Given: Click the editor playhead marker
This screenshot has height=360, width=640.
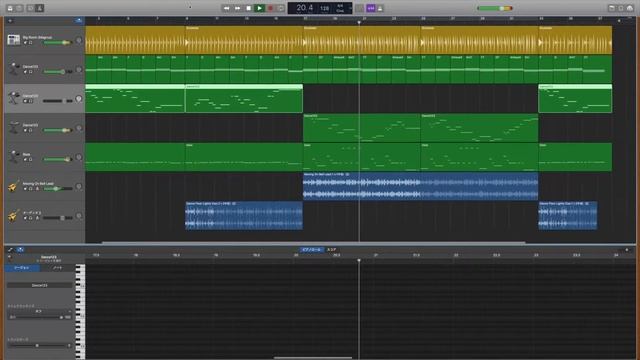Looking at the screenshot, I should tap(359, 260).
